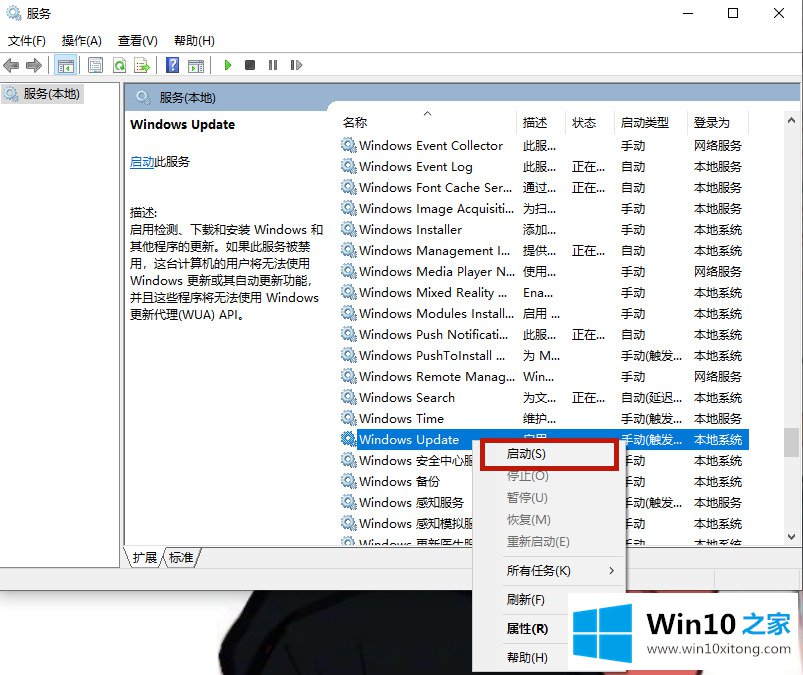Click gear icon of Windows 备份 service
The width and height of the screenshot is (803, 675).
(349, 481)
